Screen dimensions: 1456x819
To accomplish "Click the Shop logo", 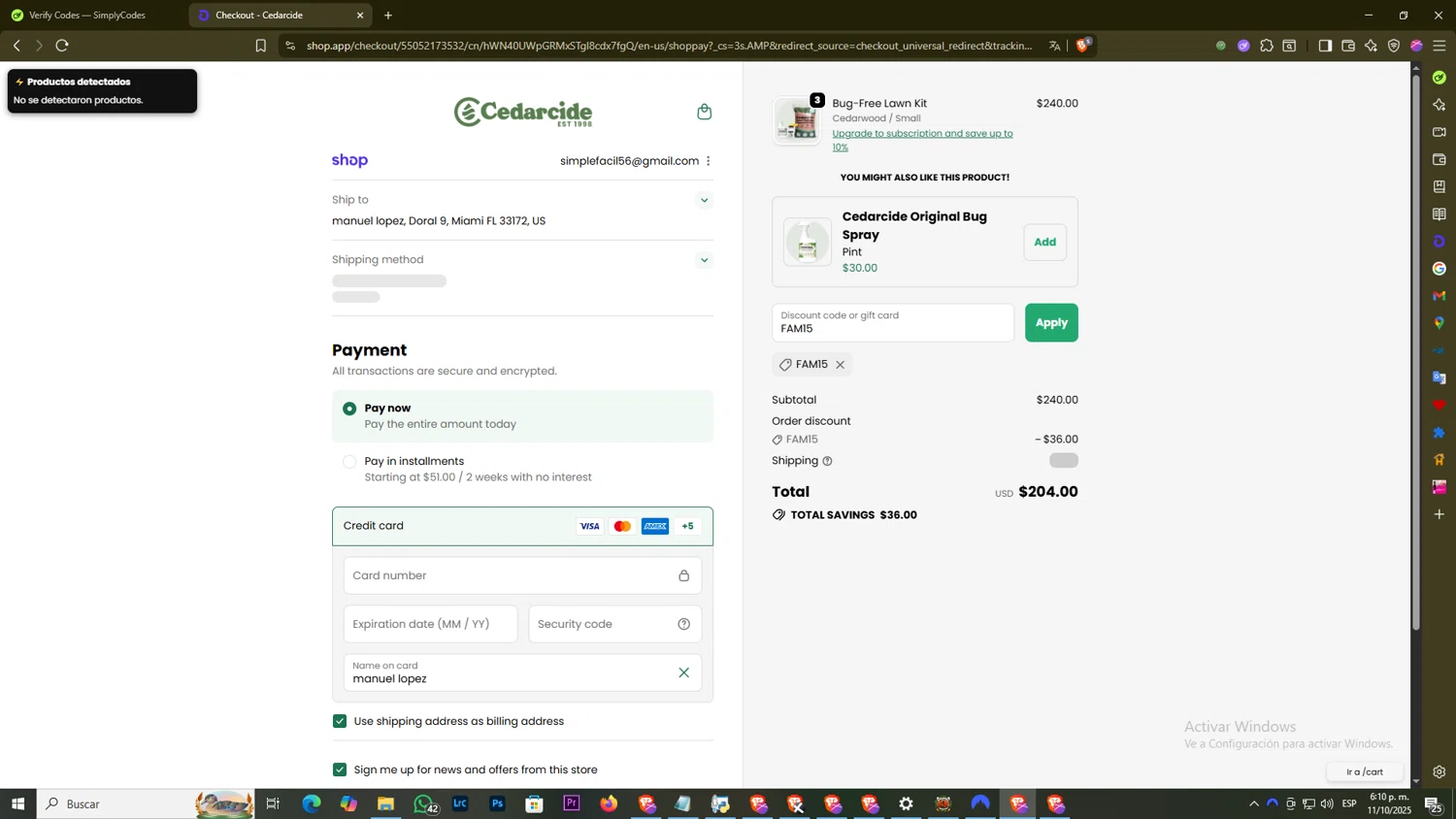I will click(x=349, y=160).
